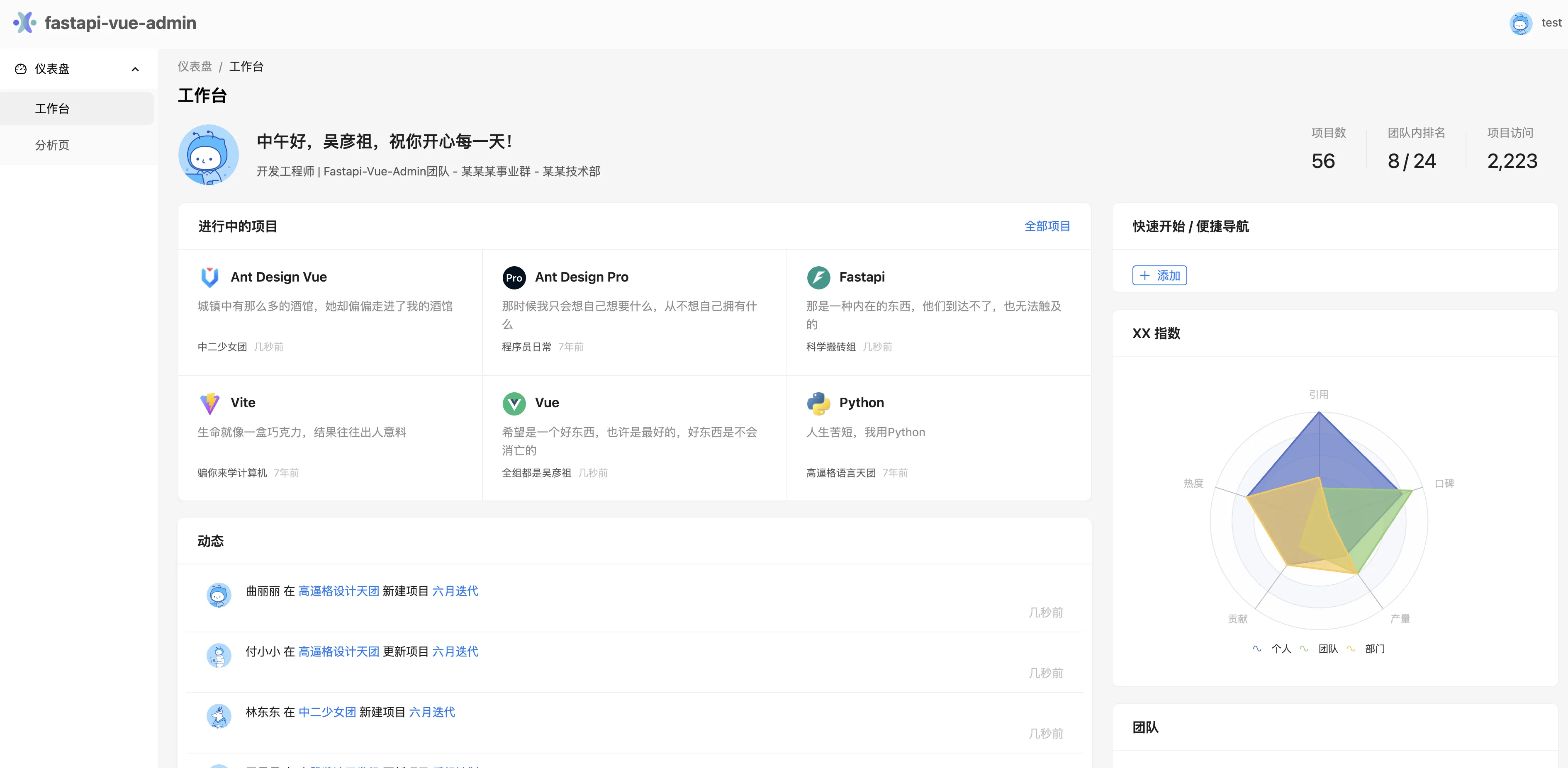
Task: Click the Python project icon
Action: click(x=818, y=403)
